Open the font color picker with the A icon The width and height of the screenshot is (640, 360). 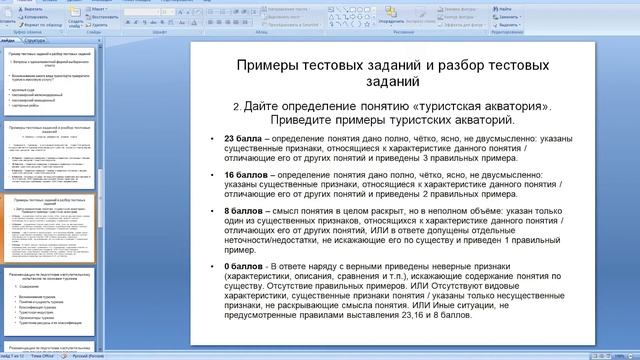194,22
